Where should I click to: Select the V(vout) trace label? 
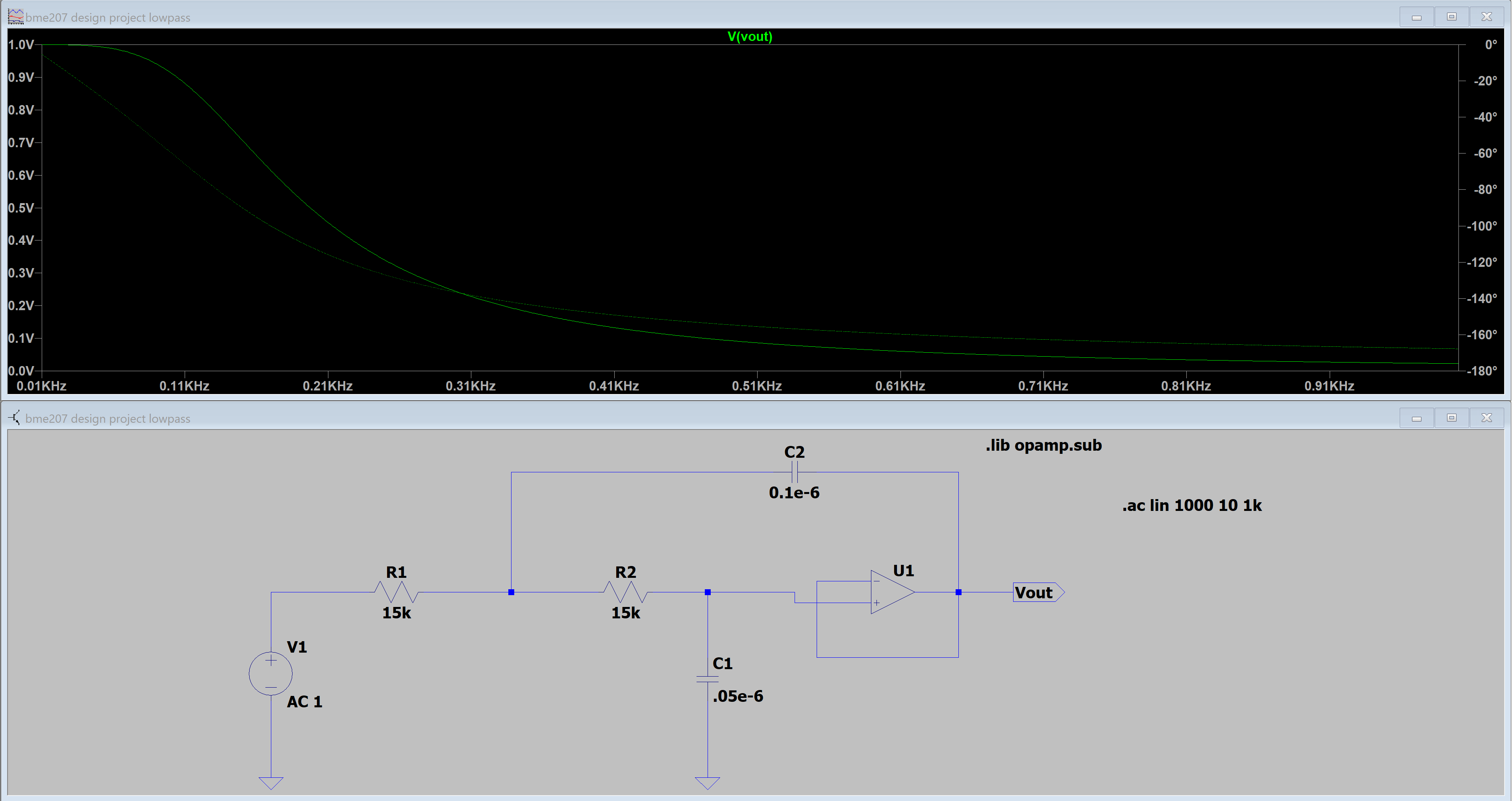[750, 36]
